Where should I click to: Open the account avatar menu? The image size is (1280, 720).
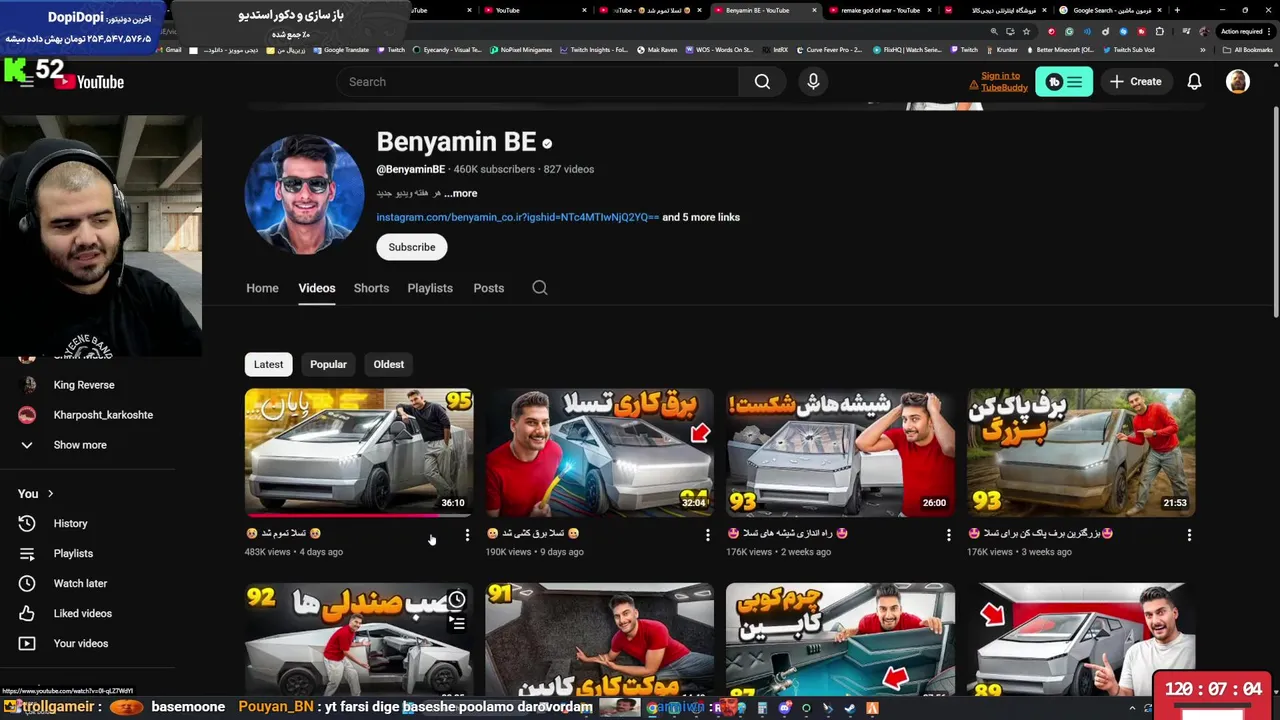click(1237, 82)
